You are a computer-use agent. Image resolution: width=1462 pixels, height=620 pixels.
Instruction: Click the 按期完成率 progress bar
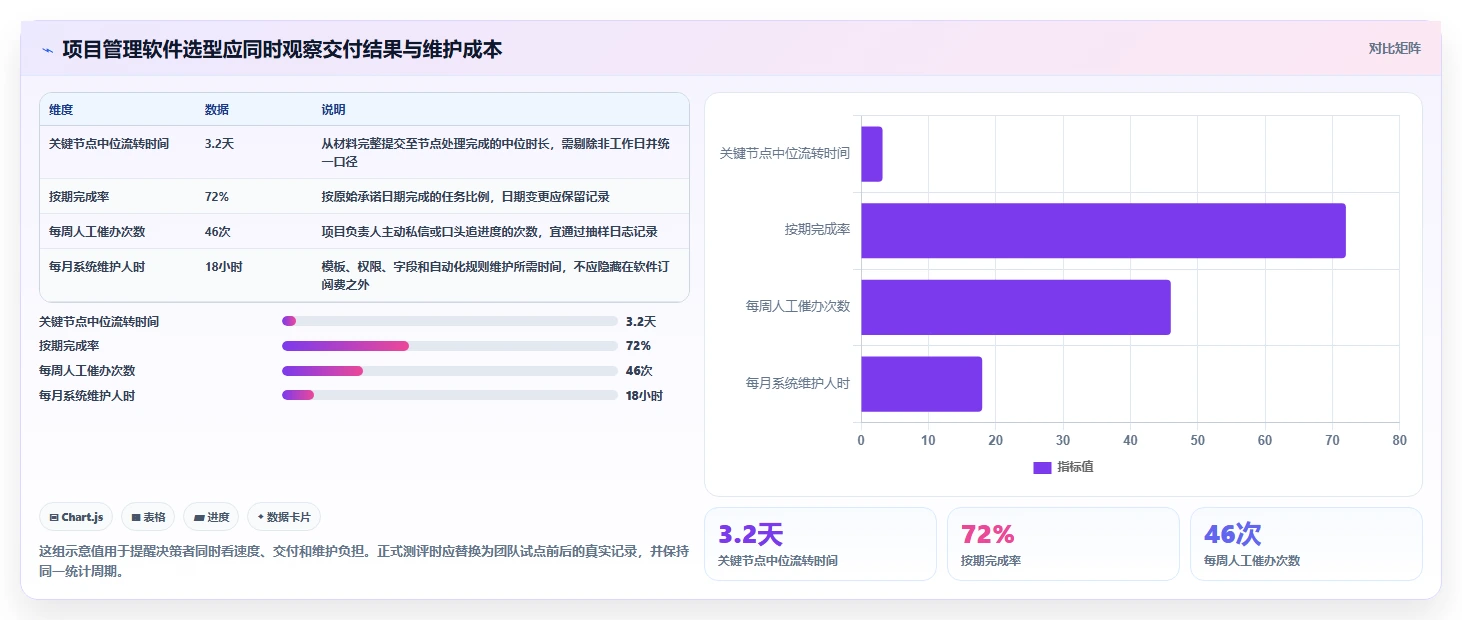(x=450, y=346)
